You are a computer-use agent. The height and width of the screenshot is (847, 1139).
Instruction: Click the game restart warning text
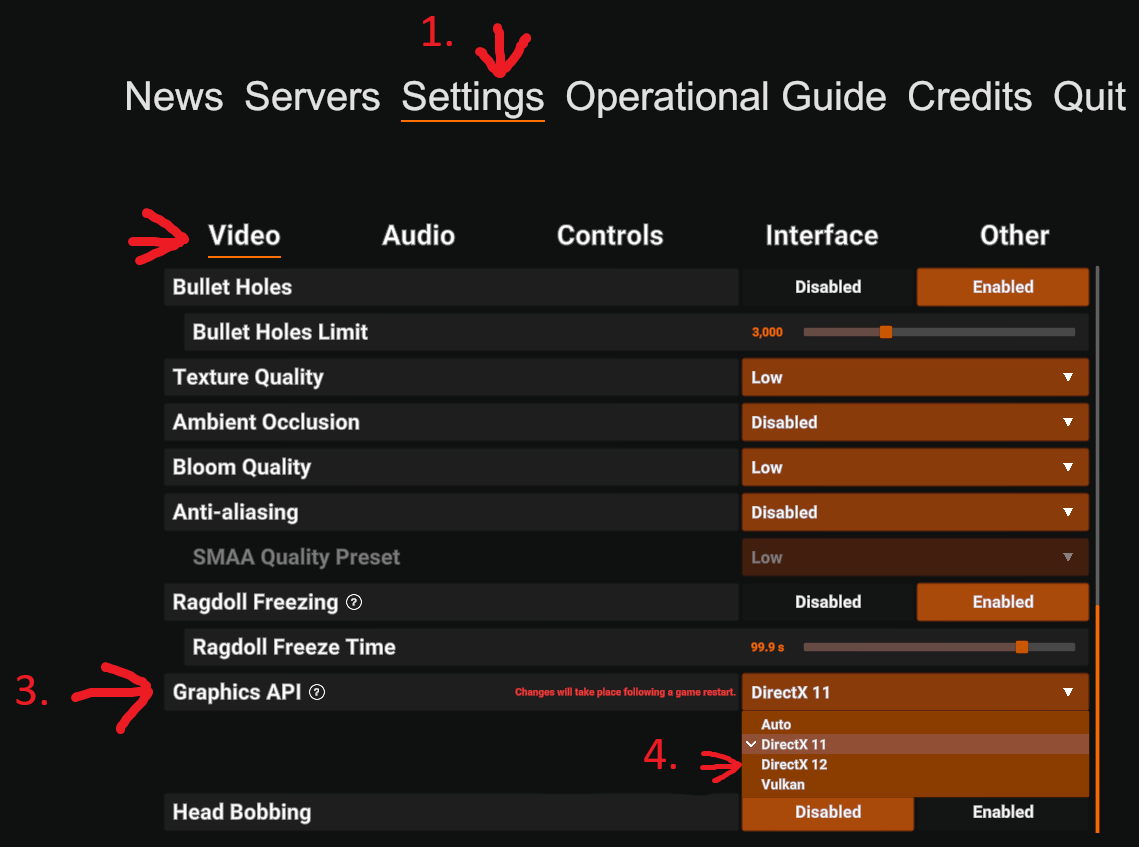click(625, 692)
